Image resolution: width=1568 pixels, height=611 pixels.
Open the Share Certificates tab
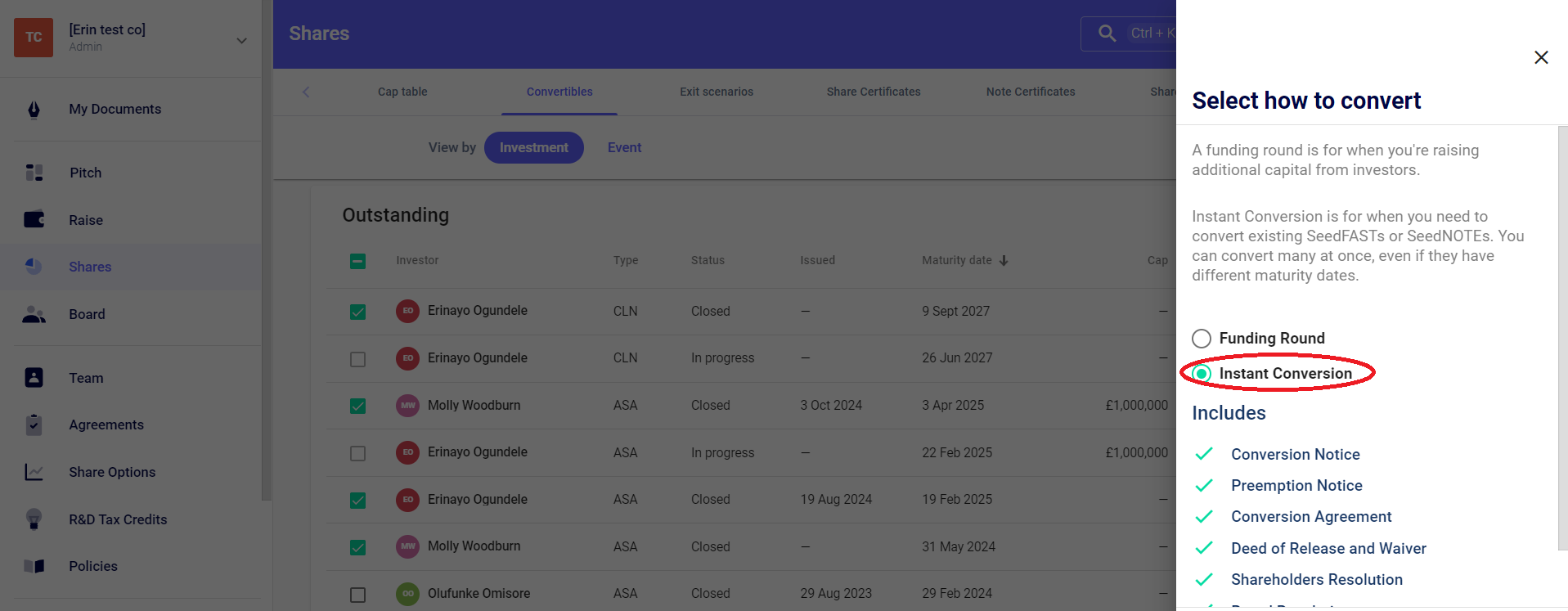(873, 92)
